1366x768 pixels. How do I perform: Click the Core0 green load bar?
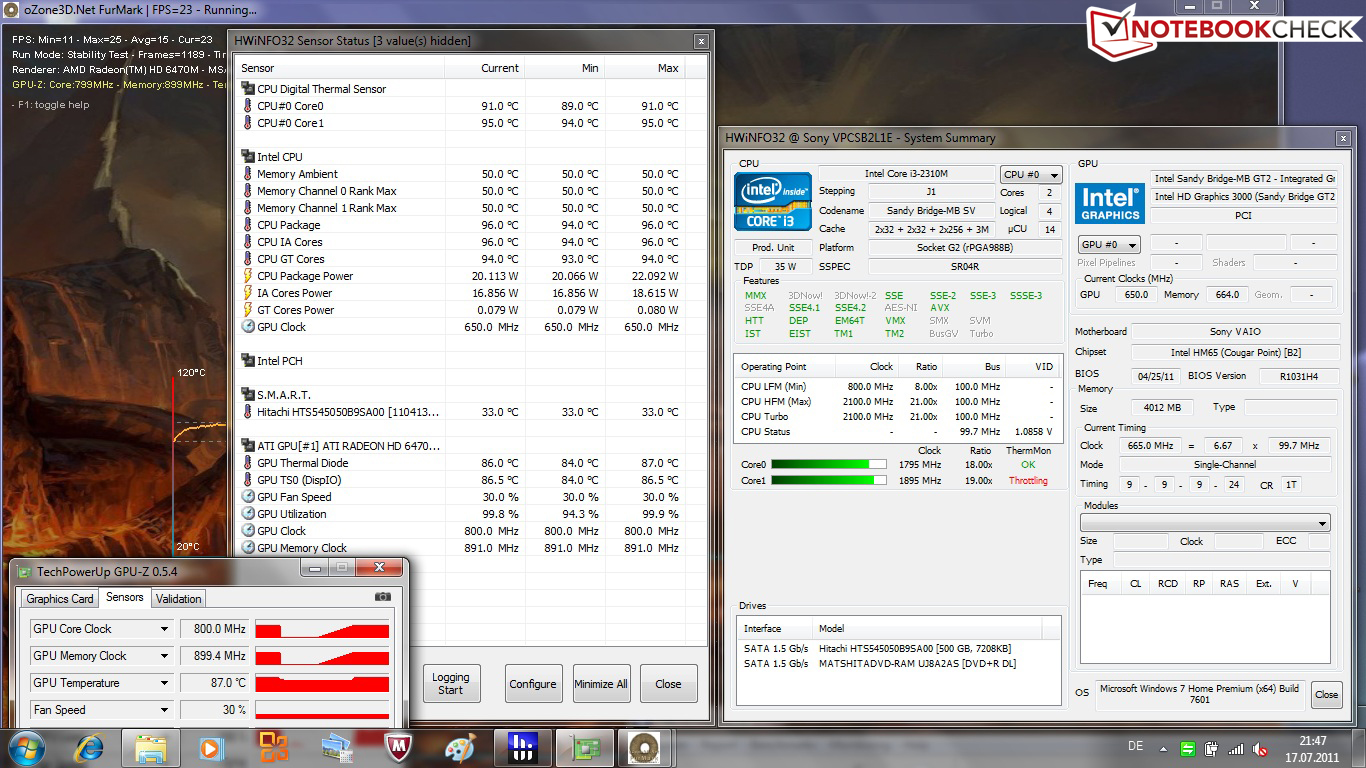click(828, 465)
